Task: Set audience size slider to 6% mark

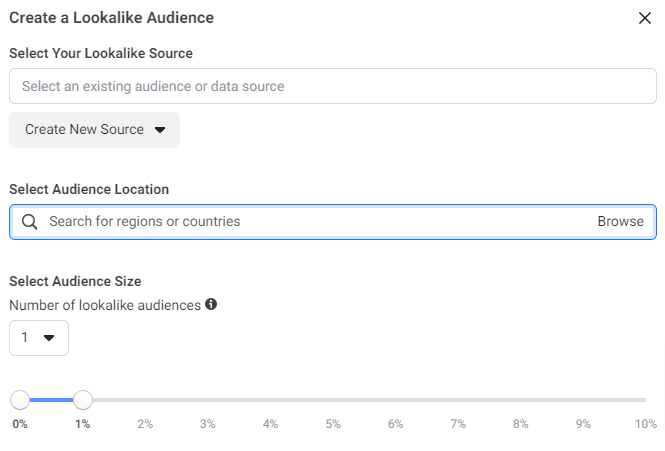Action: tap(395, 401)
